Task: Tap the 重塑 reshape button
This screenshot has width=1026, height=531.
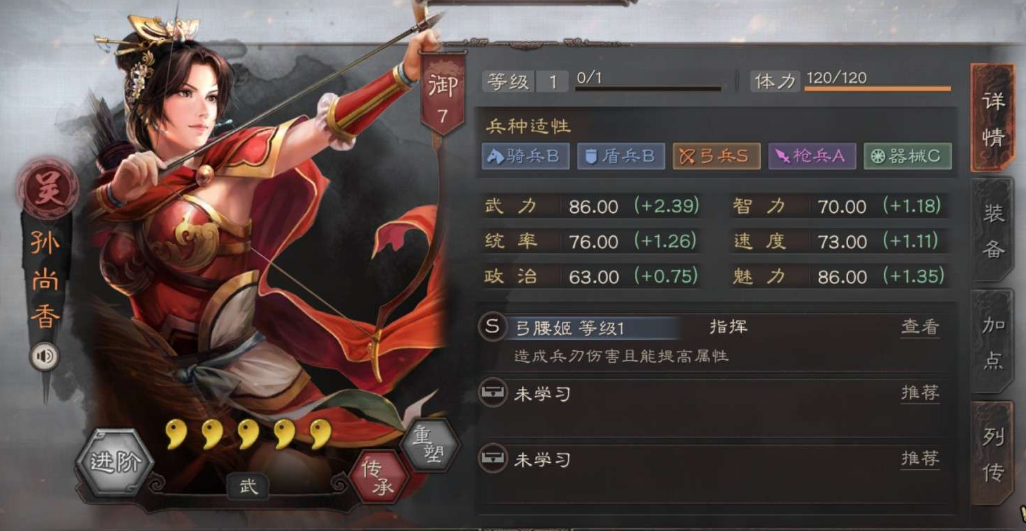Action: click(x=431, y=445)
